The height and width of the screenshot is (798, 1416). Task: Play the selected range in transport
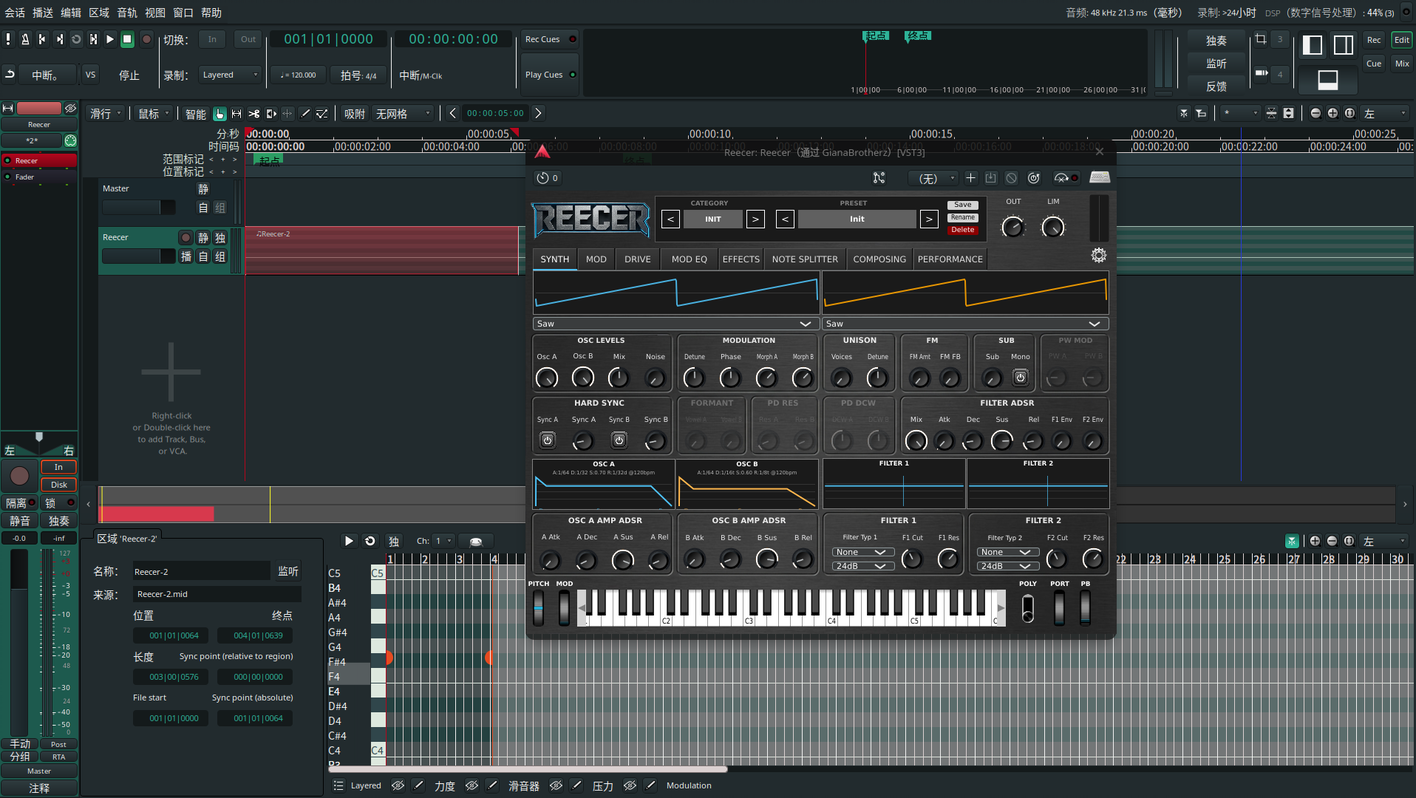click(93, 39)
